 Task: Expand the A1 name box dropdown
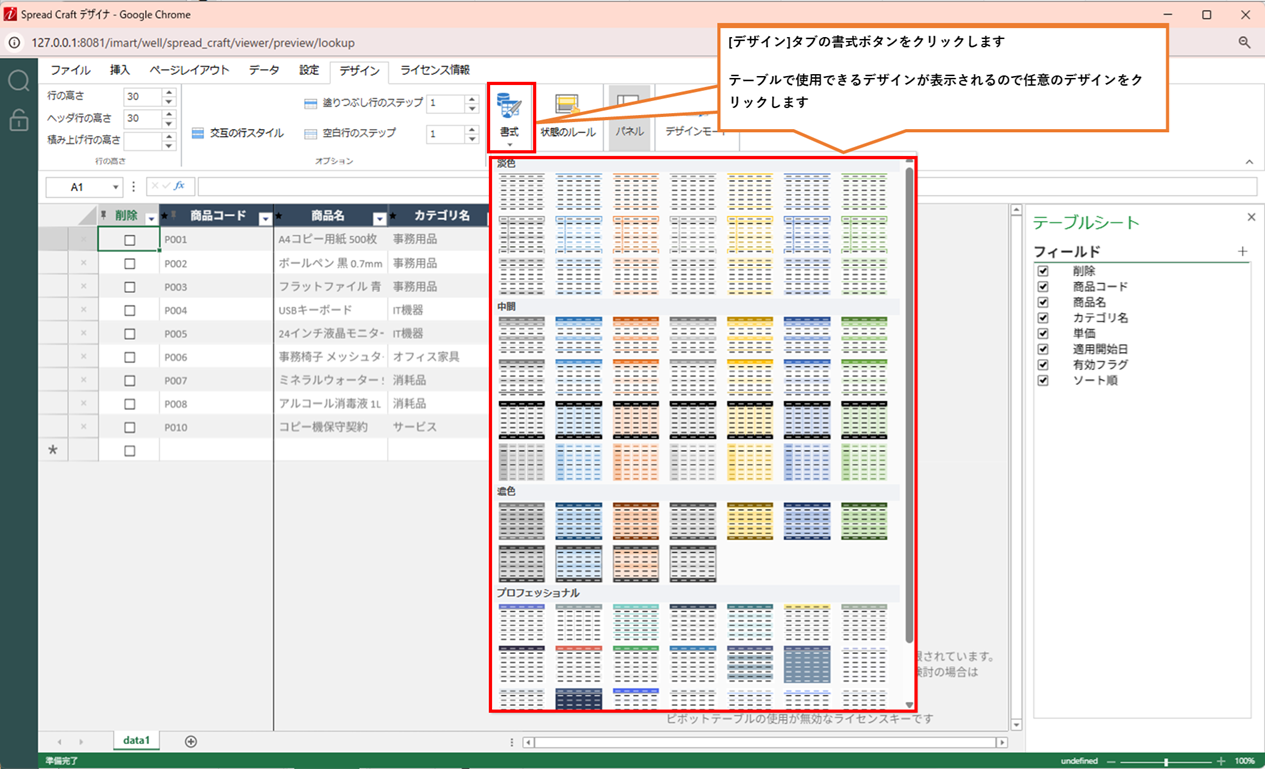click(116, 187)
